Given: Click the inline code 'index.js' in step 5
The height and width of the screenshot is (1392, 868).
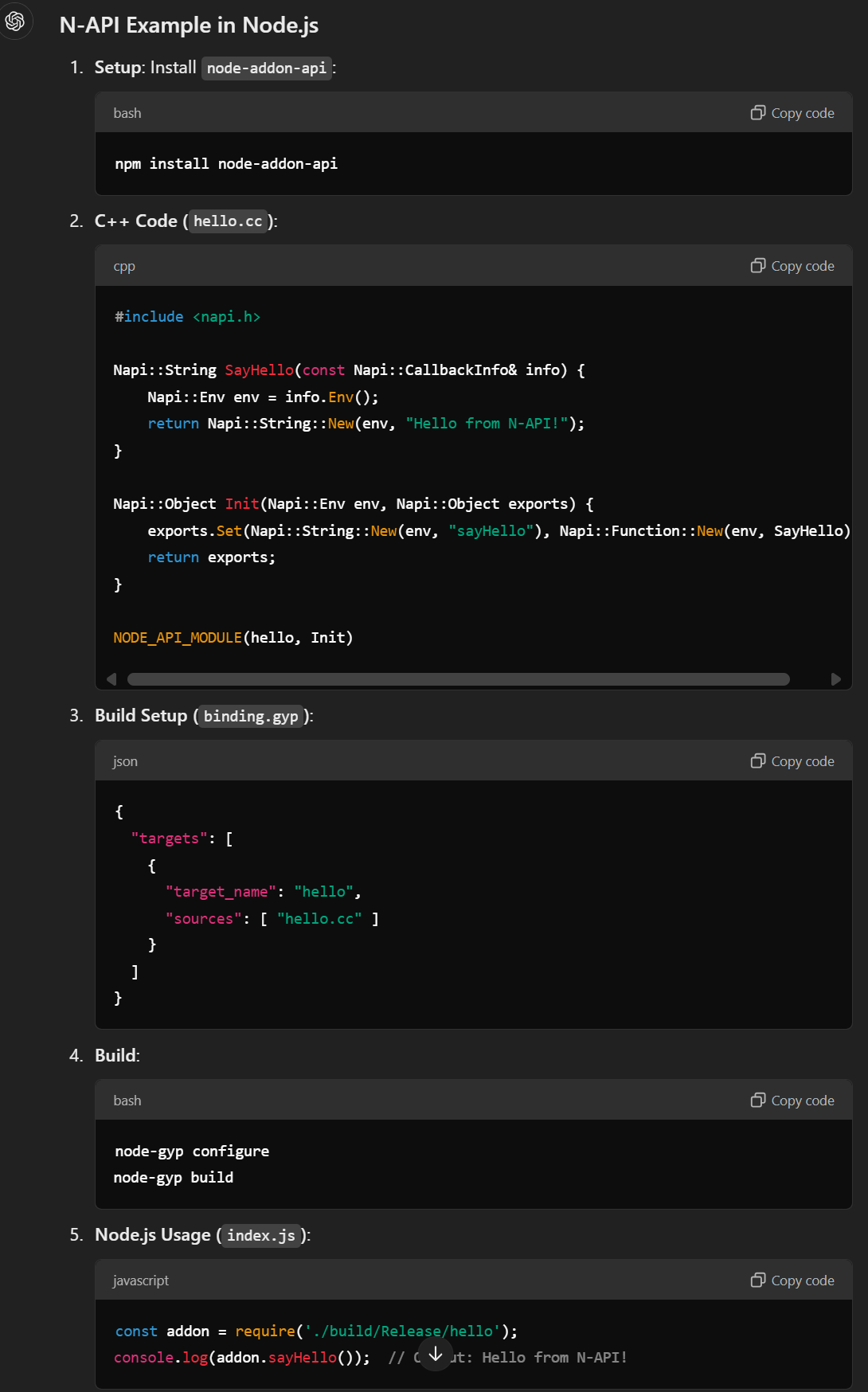Looking at the screenshot, I should pos(261,1236).
